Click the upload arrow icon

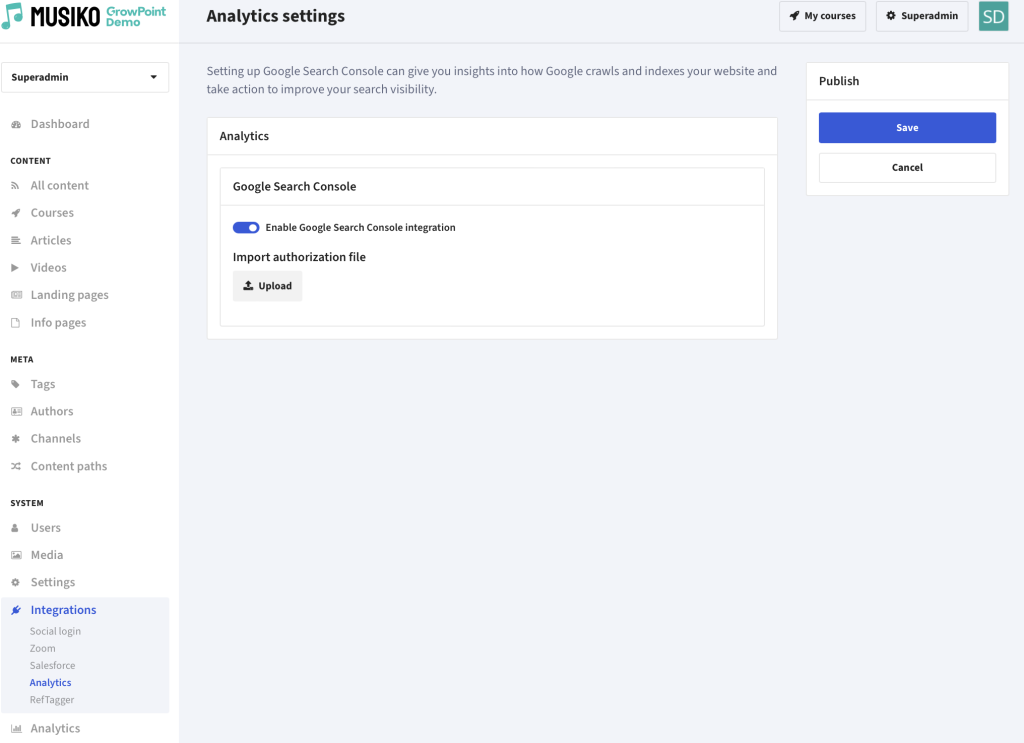248,285
